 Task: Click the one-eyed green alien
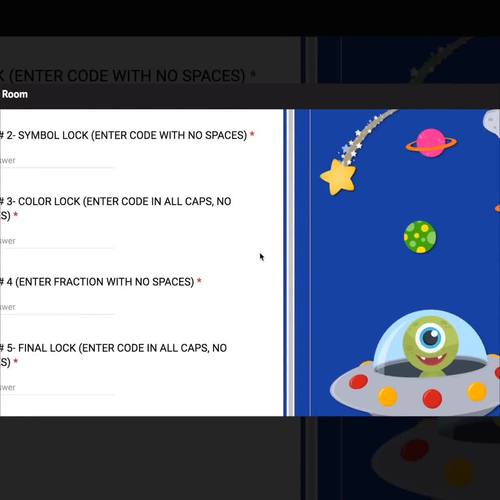tap(430, 345)
